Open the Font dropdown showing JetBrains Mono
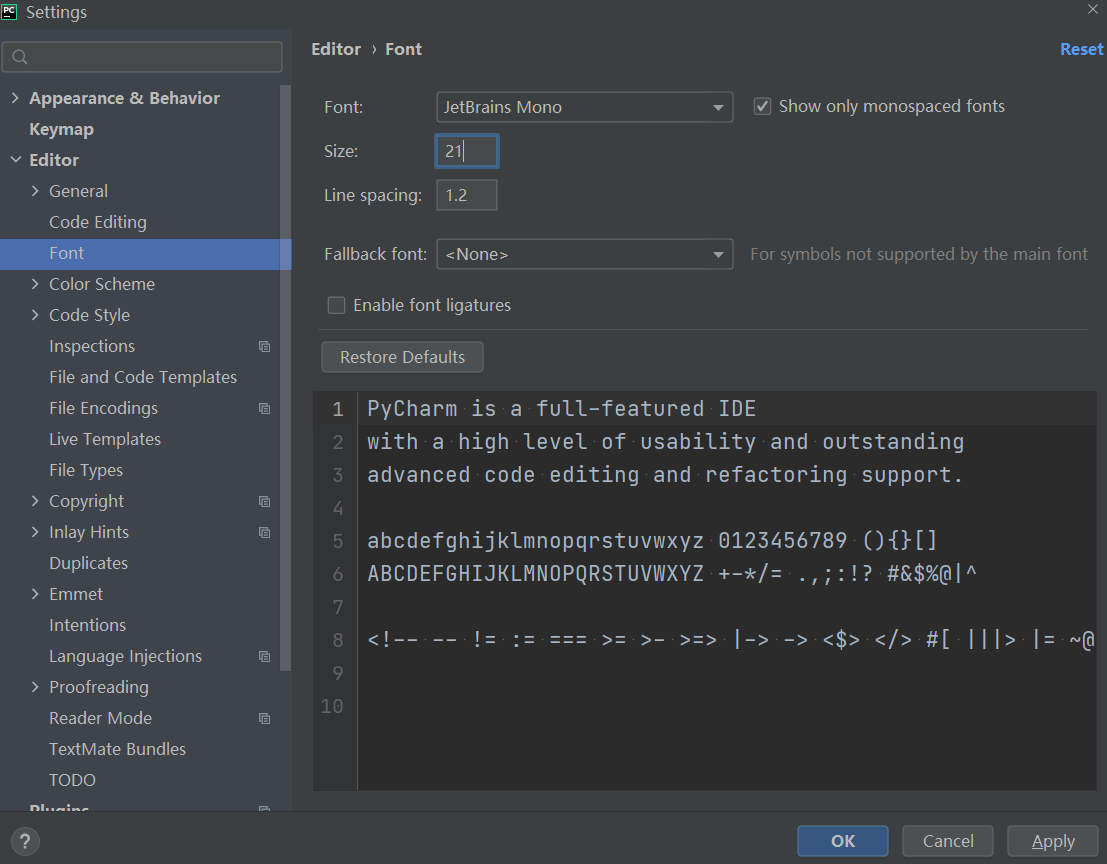The image size is (1107, 864). (585, 107)
